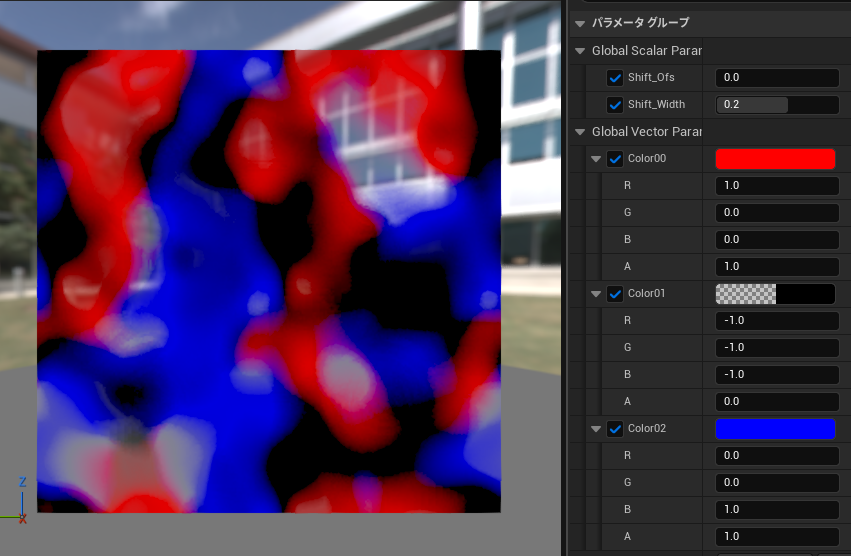Select the Color01 A value field
Screen dimensions: 851x556
[x=777, y=401]
